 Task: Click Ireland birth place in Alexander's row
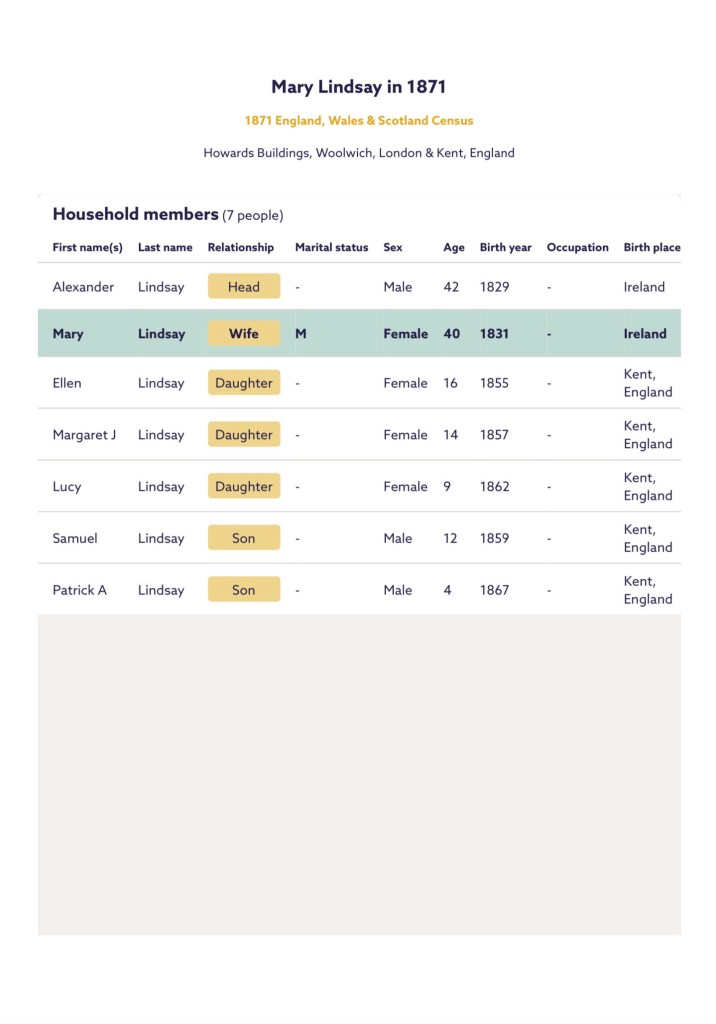coord(644,287)
